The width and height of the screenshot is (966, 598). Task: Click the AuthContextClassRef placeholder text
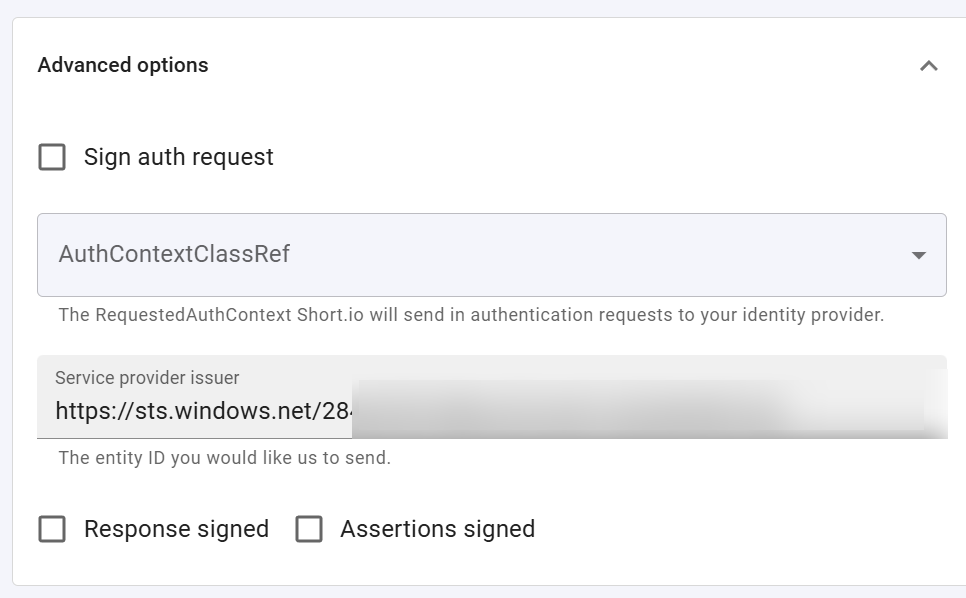[174, 254]
